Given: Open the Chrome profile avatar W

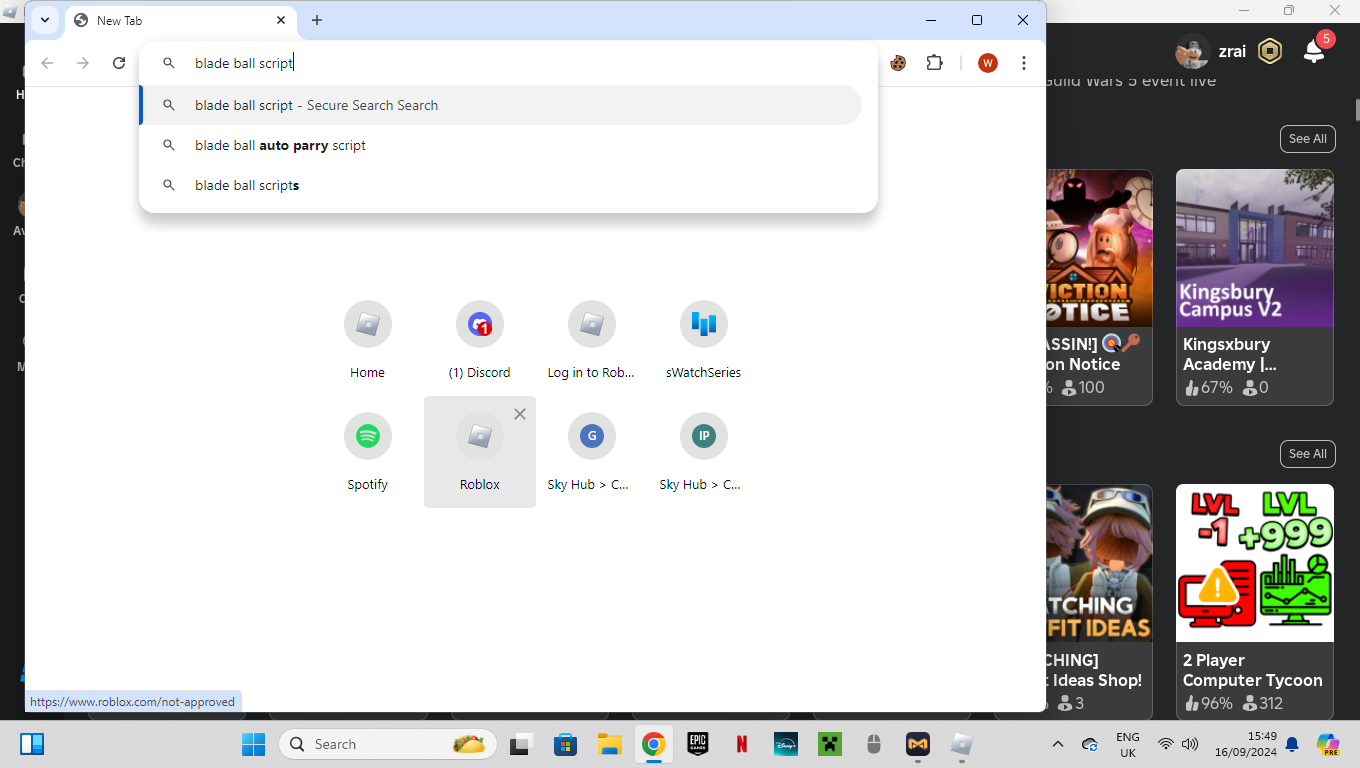Looking at the screenshot, I should [988, 63].
